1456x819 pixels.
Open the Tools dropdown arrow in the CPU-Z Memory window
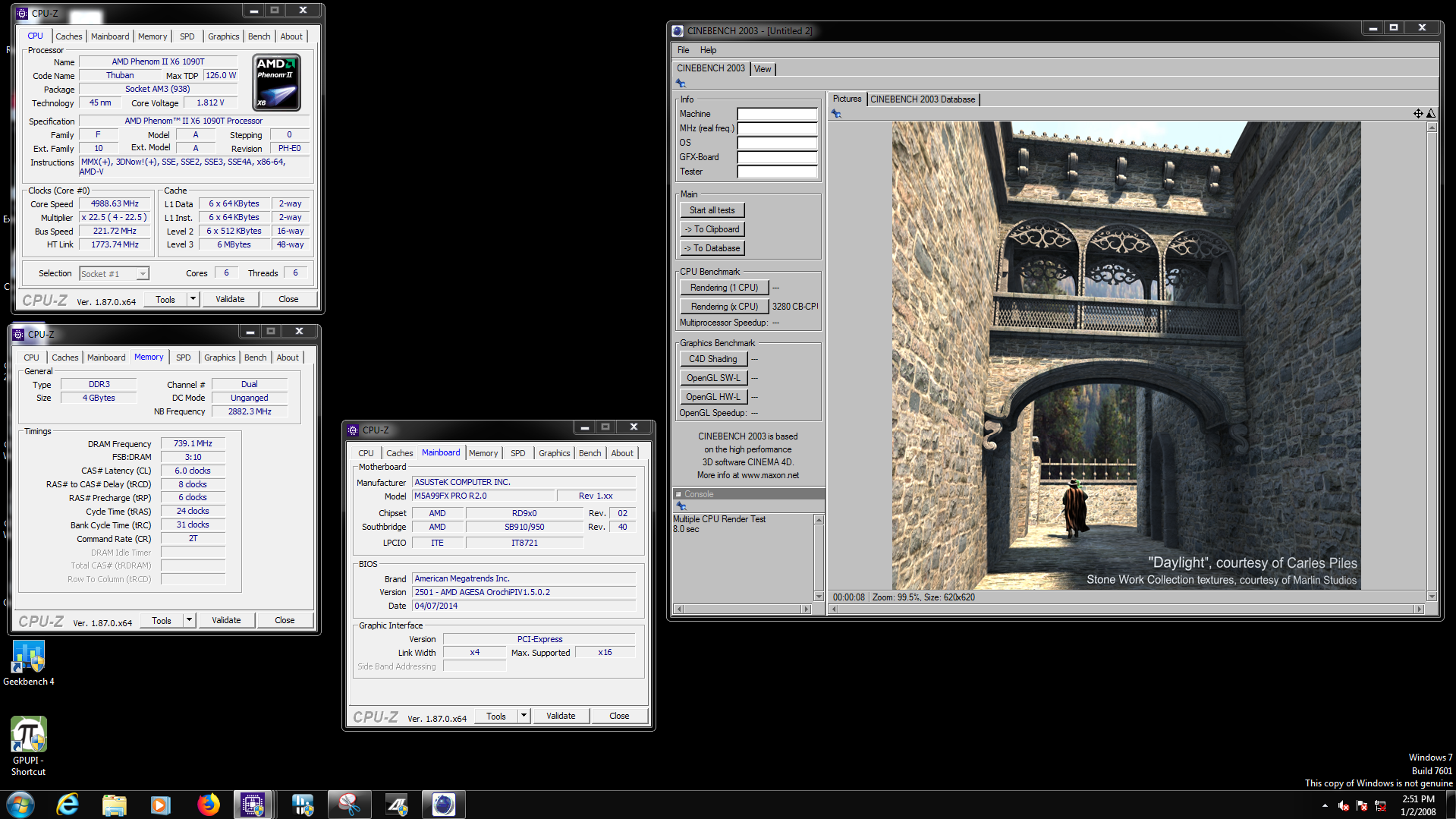tap(189, 620)
